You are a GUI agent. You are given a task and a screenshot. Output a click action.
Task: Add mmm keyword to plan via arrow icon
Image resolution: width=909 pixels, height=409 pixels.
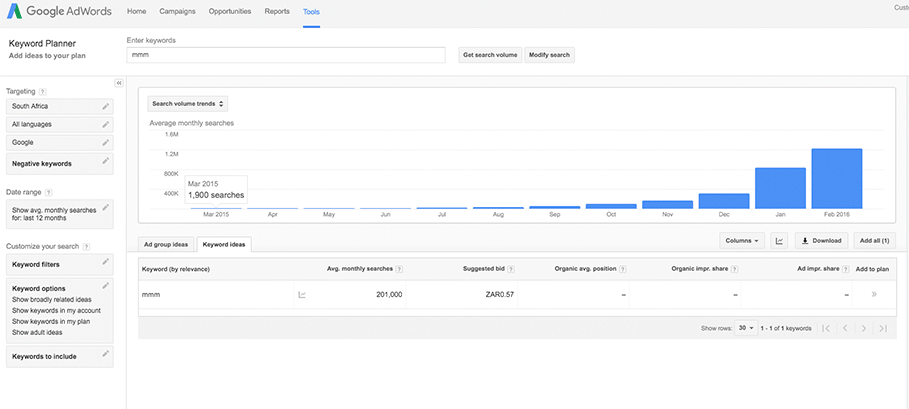pos(874,295)
